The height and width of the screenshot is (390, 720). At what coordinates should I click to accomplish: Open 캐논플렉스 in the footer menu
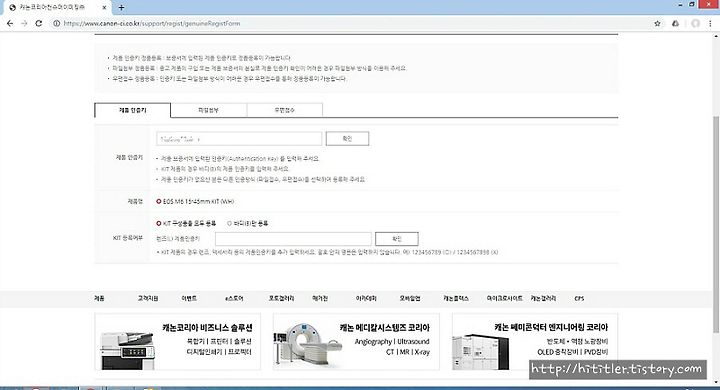click(456, 299)
